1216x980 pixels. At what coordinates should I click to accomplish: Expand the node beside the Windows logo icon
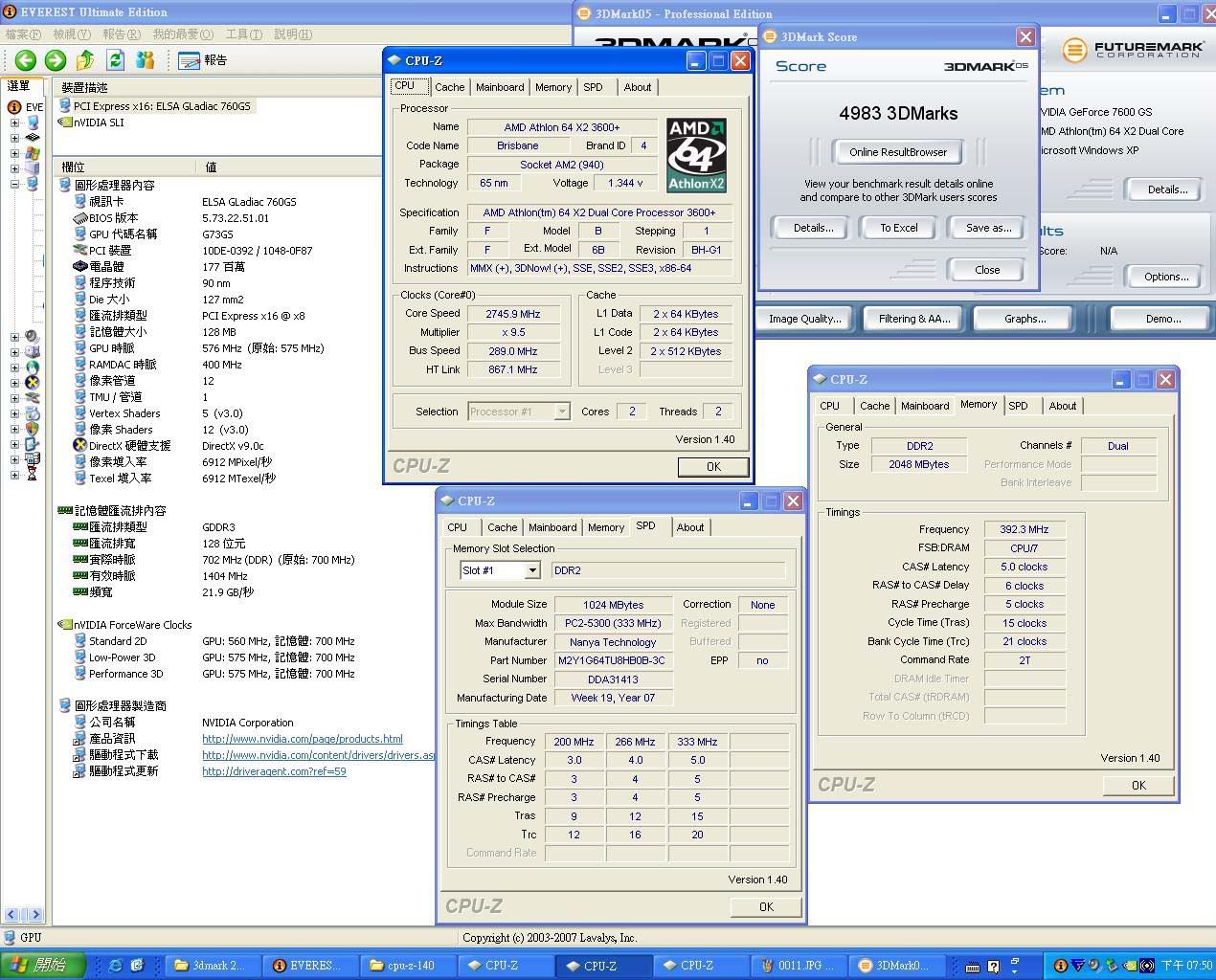(x=14, y=153)
